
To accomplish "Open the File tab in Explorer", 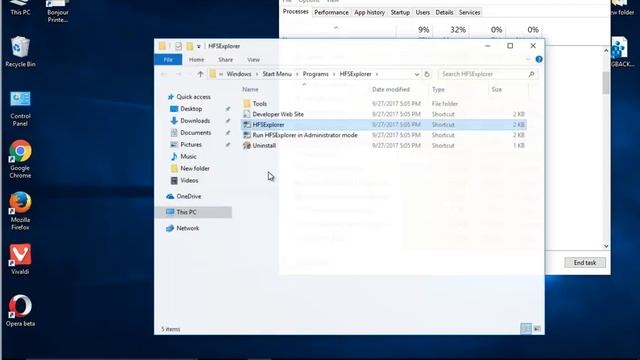I will click(x=168, y=60).
